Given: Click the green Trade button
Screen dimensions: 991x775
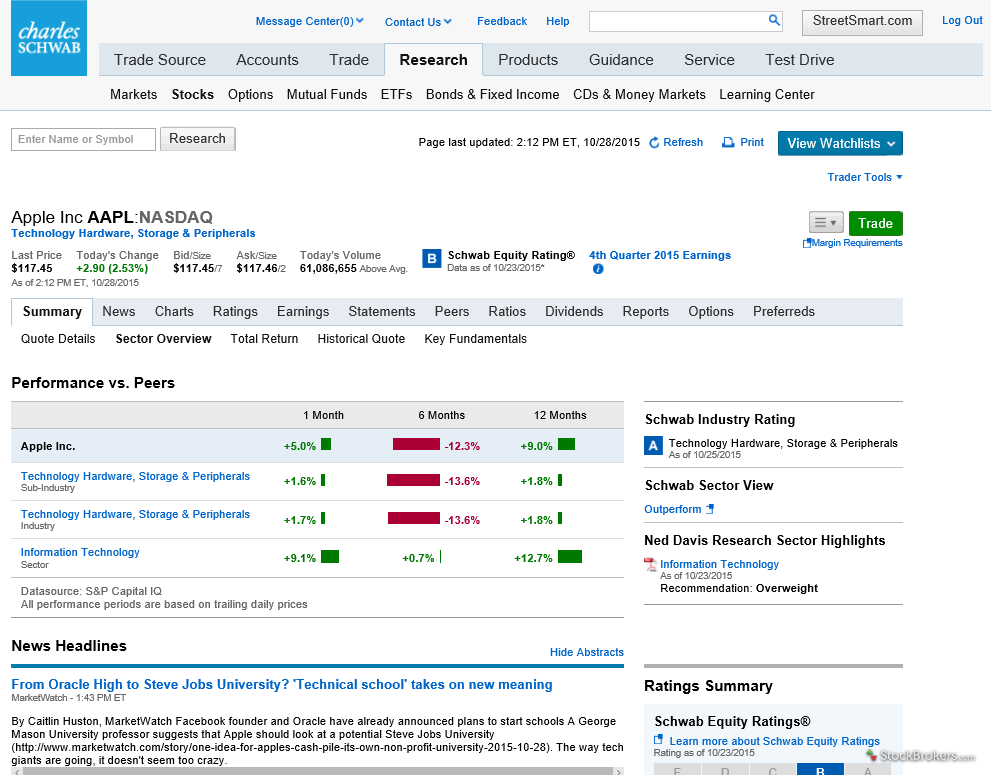Looking at the screenshot, I should pos(875,223).
